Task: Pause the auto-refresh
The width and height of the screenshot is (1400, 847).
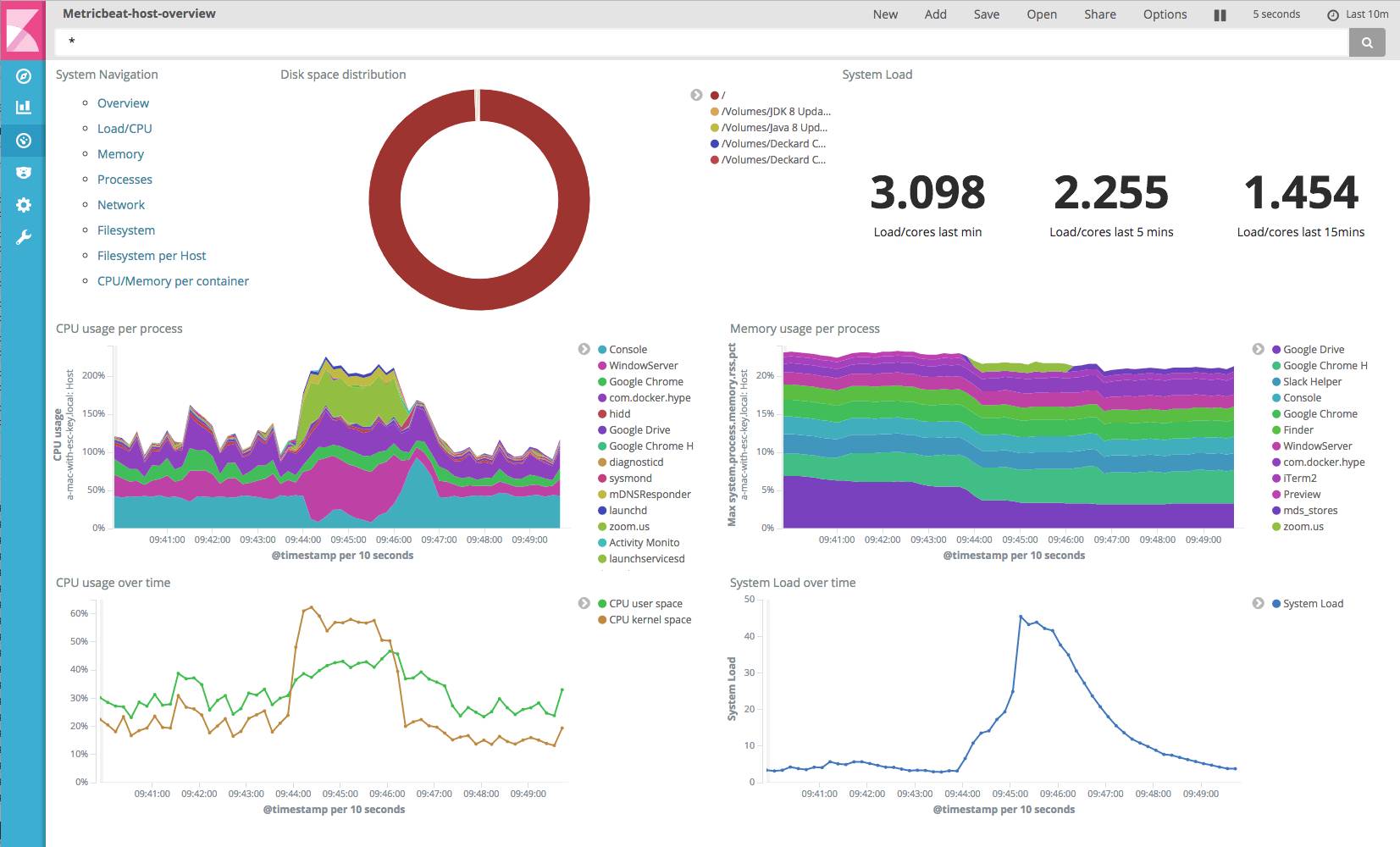Action: [1220, 14]
